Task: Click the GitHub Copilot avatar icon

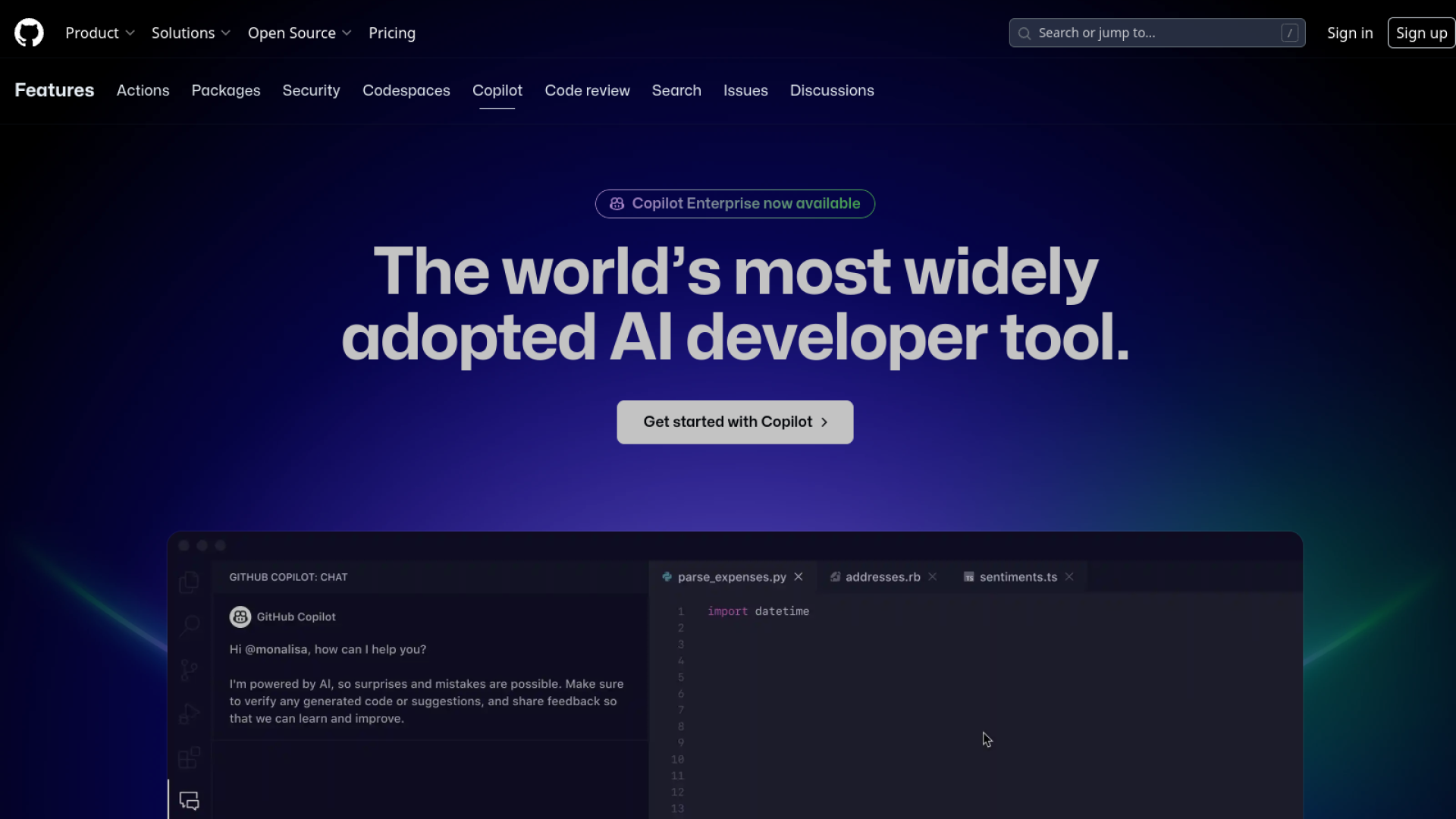Action: (x=240, y=617)
